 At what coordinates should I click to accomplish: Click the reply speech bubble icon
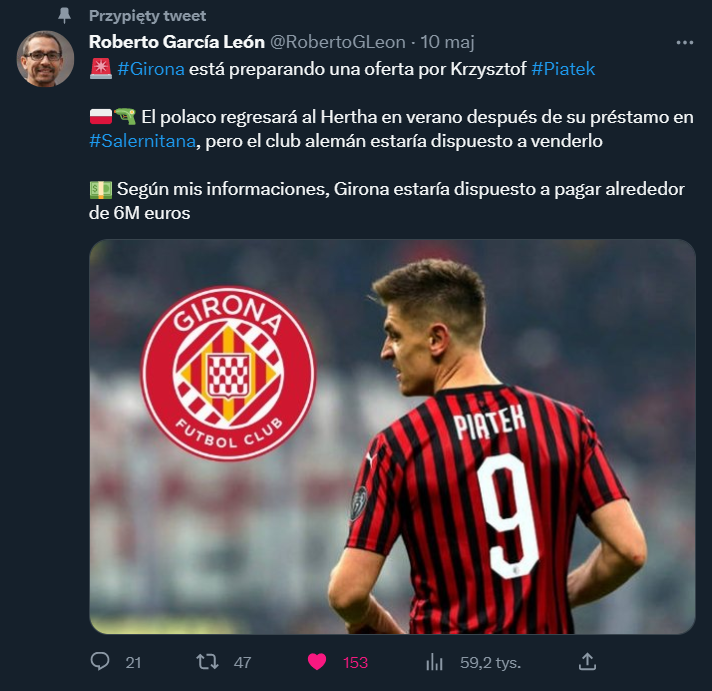pyautogui.click(x=100, y=662)
